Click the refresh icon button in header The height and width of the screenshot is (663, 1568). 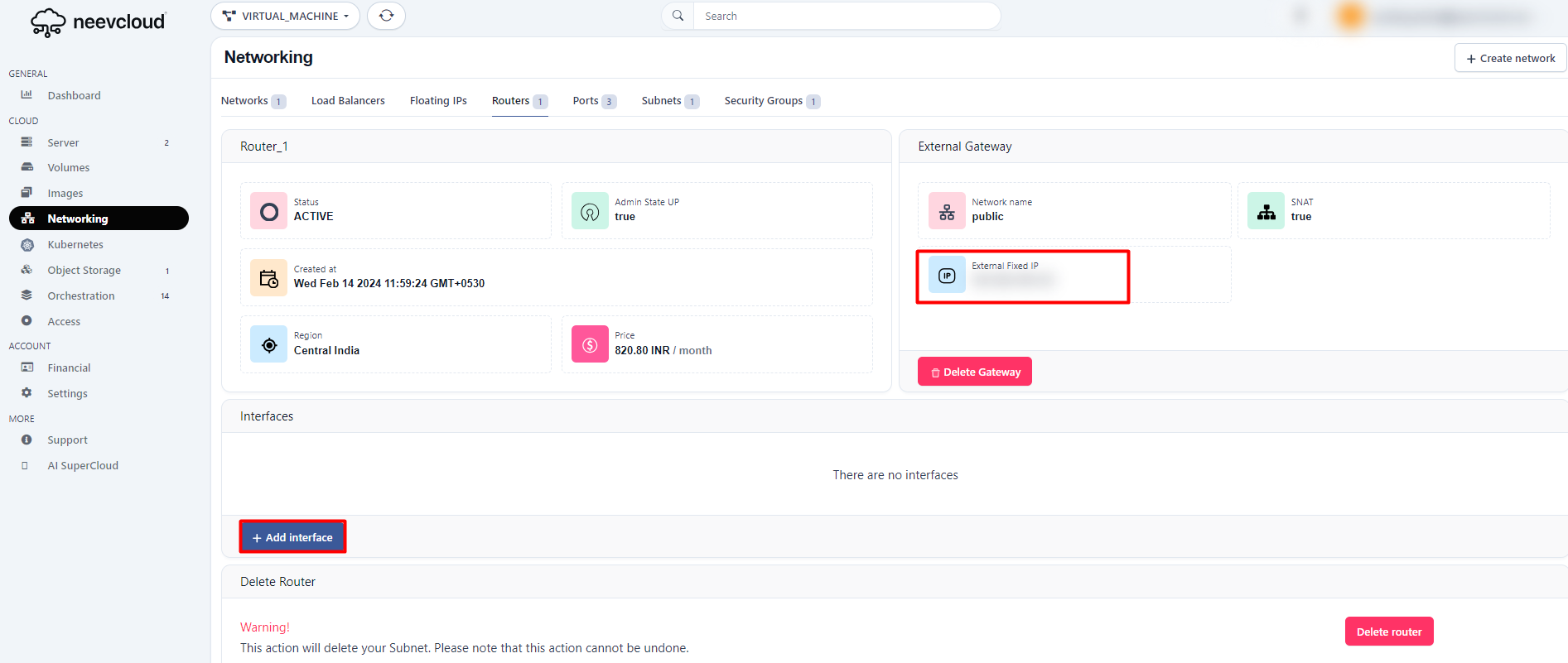click(x=386, y=16)
